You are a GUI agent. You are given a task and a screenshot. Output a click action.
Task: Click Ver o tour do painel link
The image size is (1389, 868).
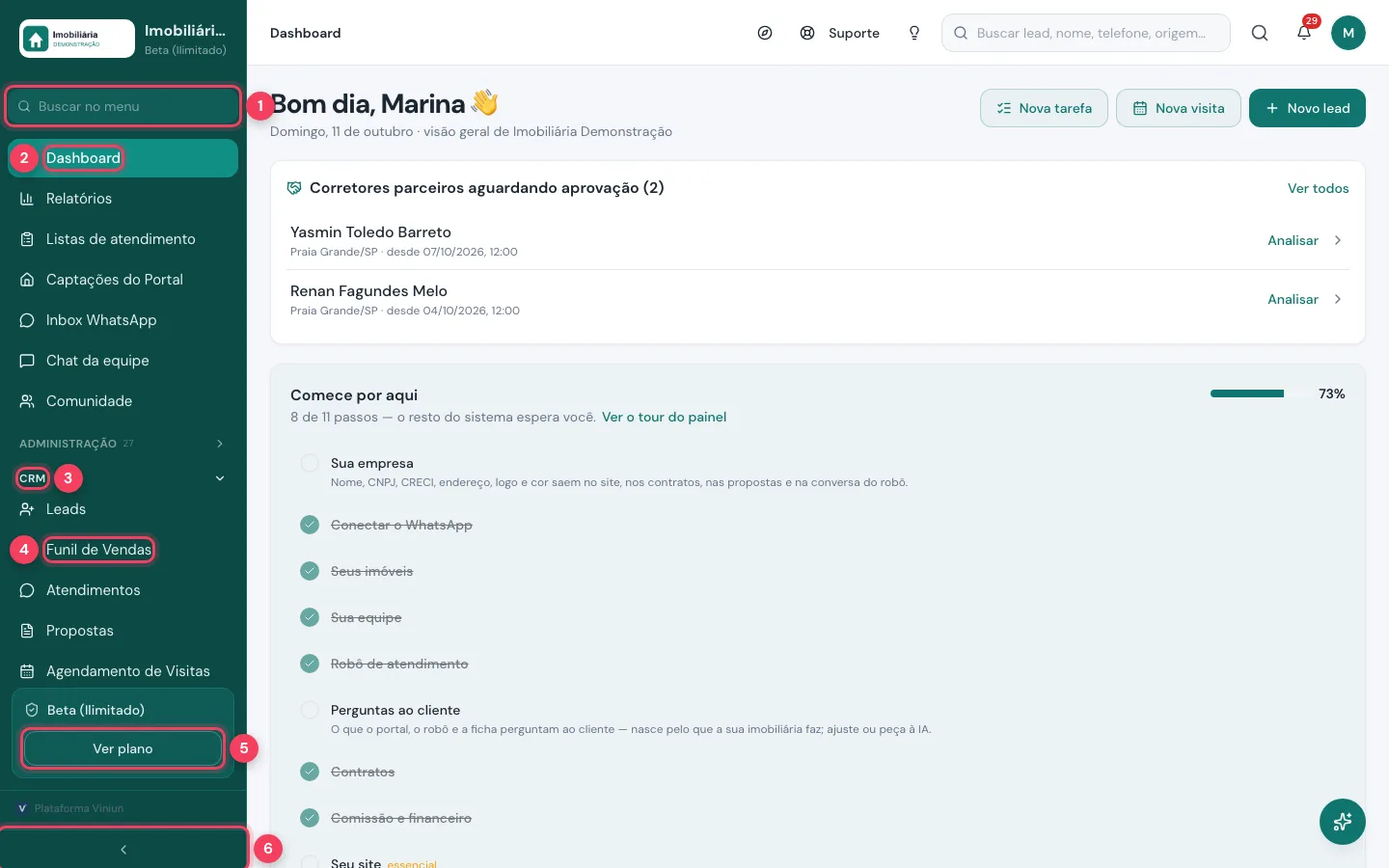664,417
